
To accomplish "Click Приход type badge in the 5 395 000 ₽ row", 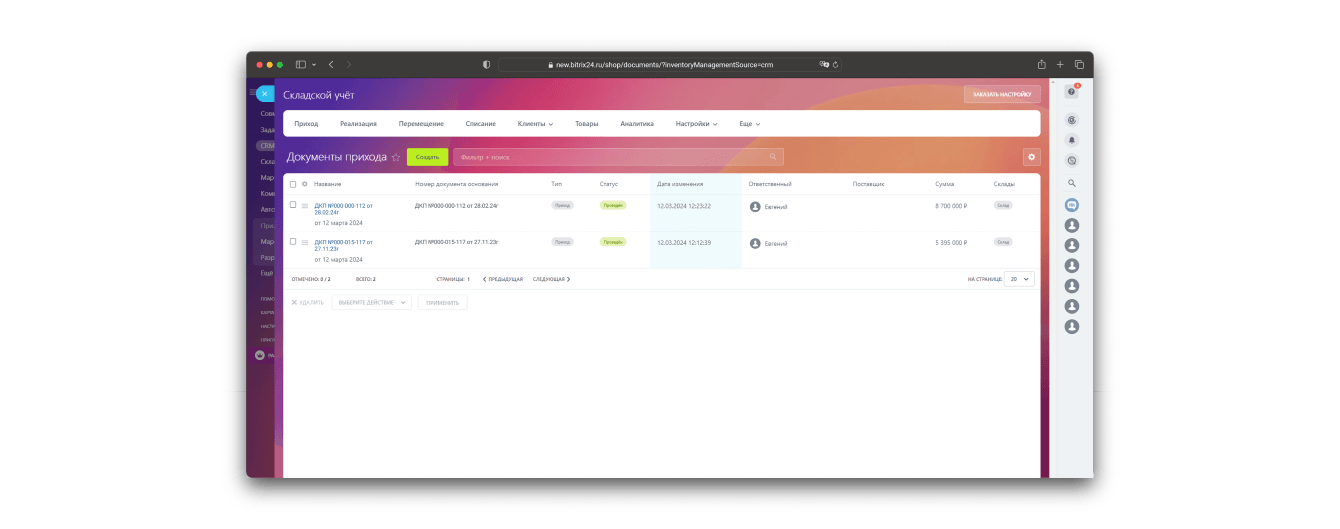I will pos(562,242).
